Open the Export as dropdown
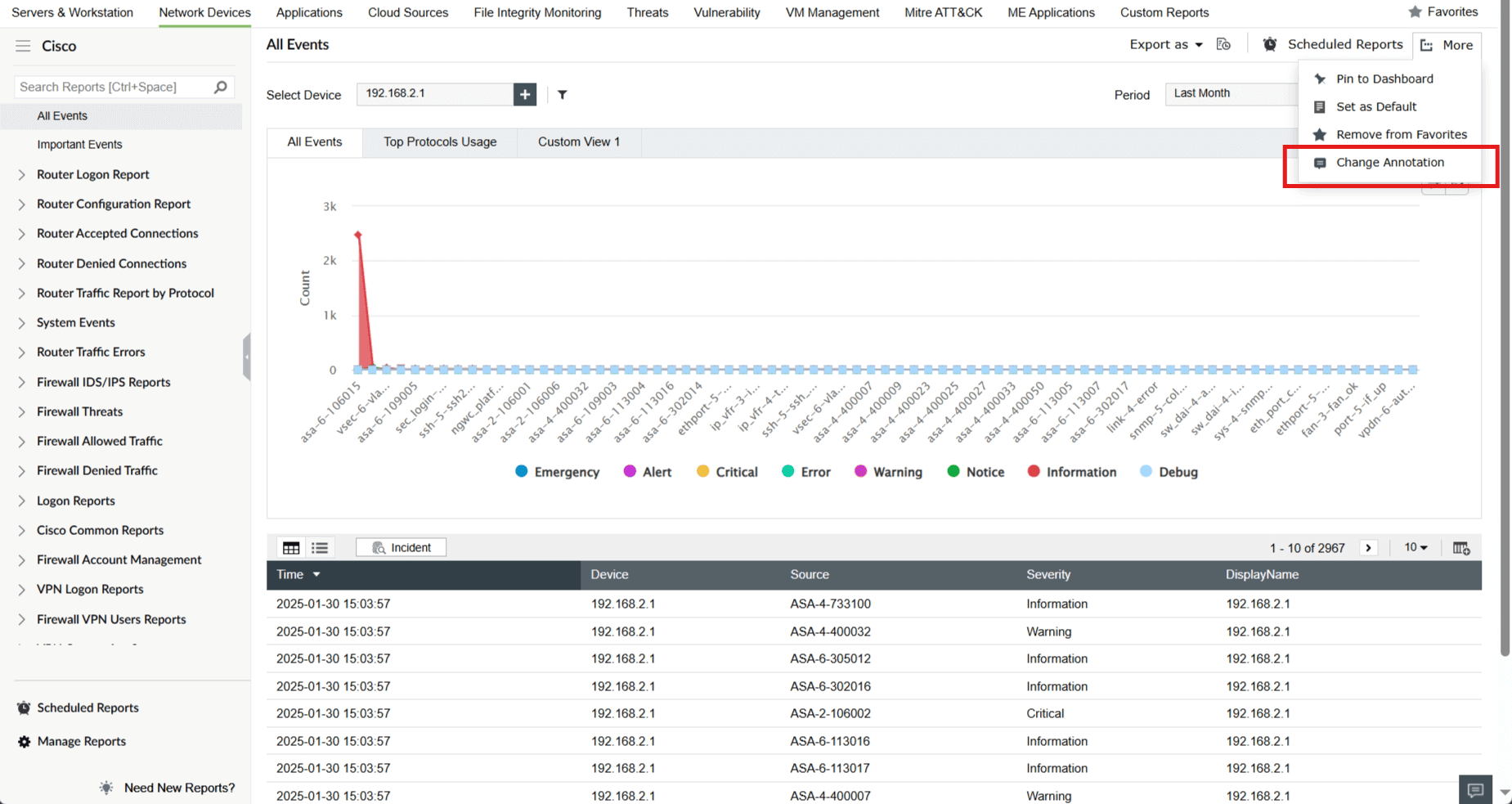1512x804 pixels. point(1165,44)
